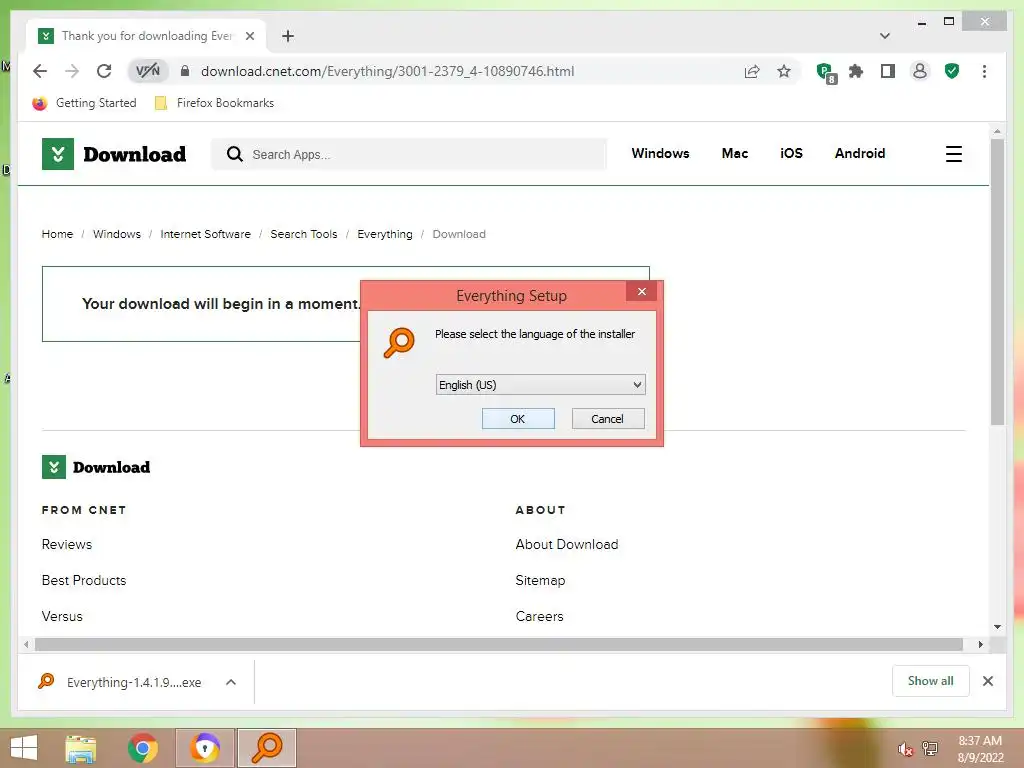The width and height of the screenshot is (1024, 768).
Task: Go to Internet Software breadcrumb
Action: pos(205,234)
